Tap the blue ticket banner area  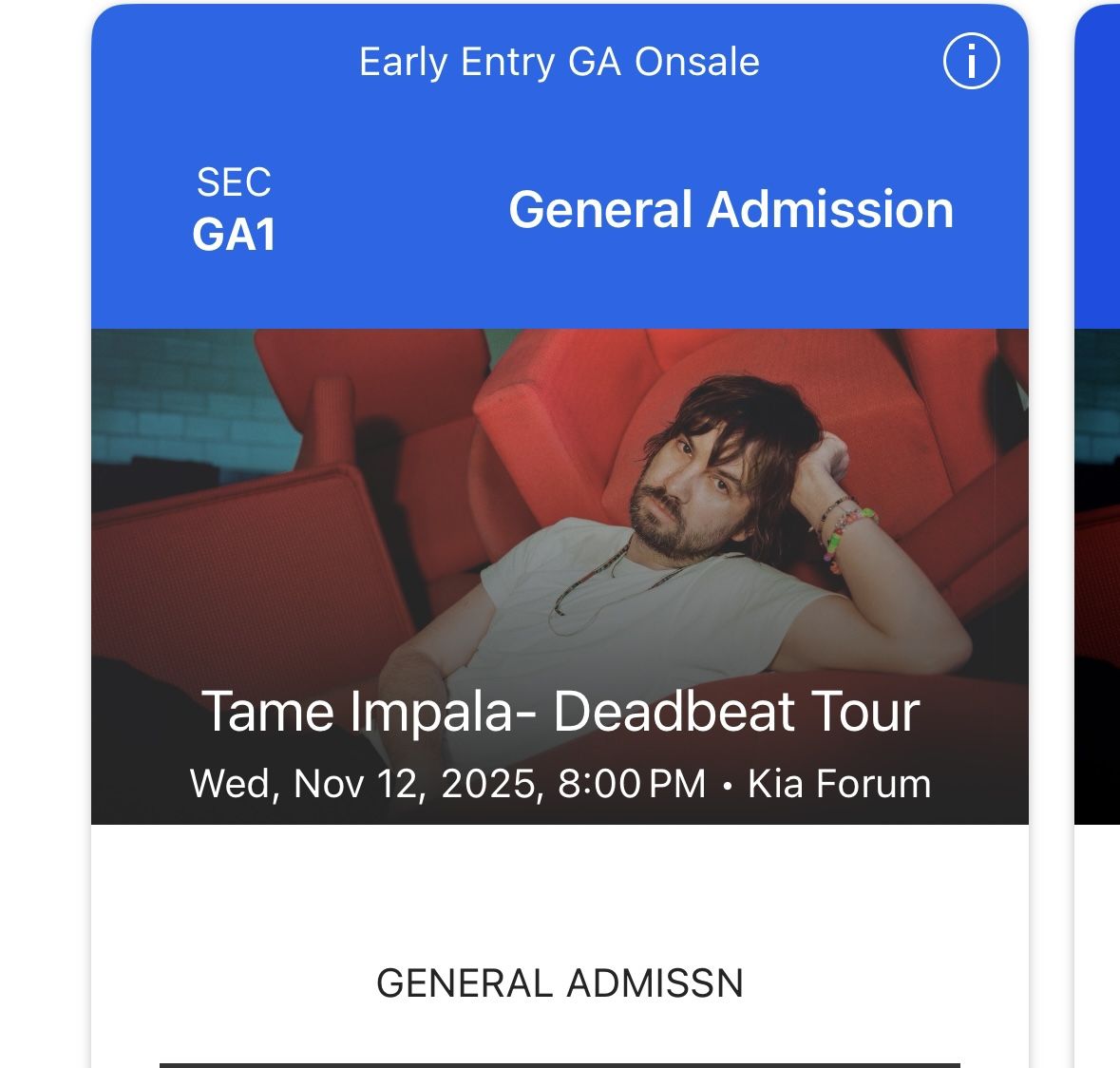560,162
